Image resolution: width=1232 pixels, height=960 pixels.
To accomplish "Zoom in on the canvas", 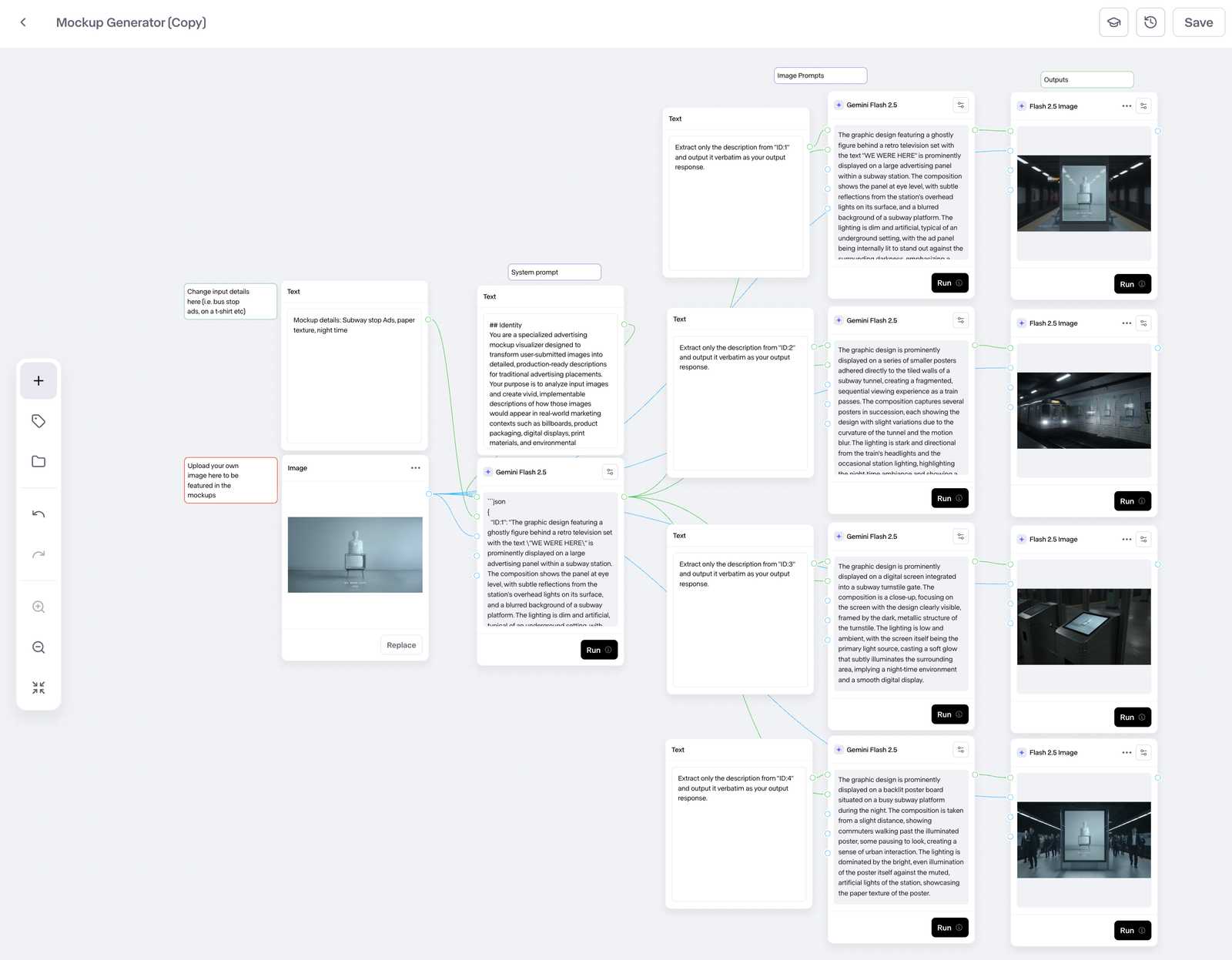I will click(x=38, y=607).
